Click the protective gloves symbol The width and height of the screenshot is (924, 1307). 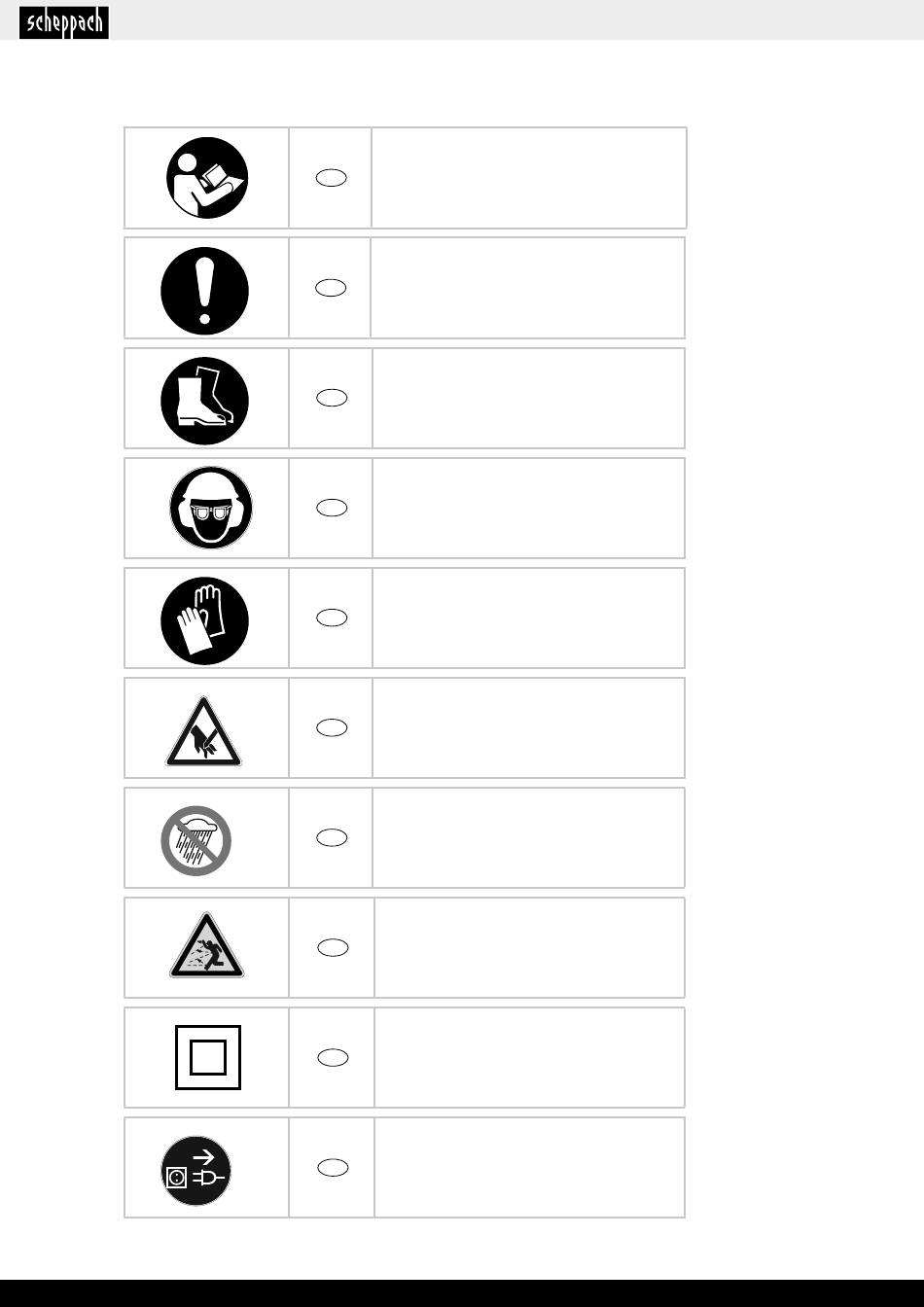(x=204, y=621)
